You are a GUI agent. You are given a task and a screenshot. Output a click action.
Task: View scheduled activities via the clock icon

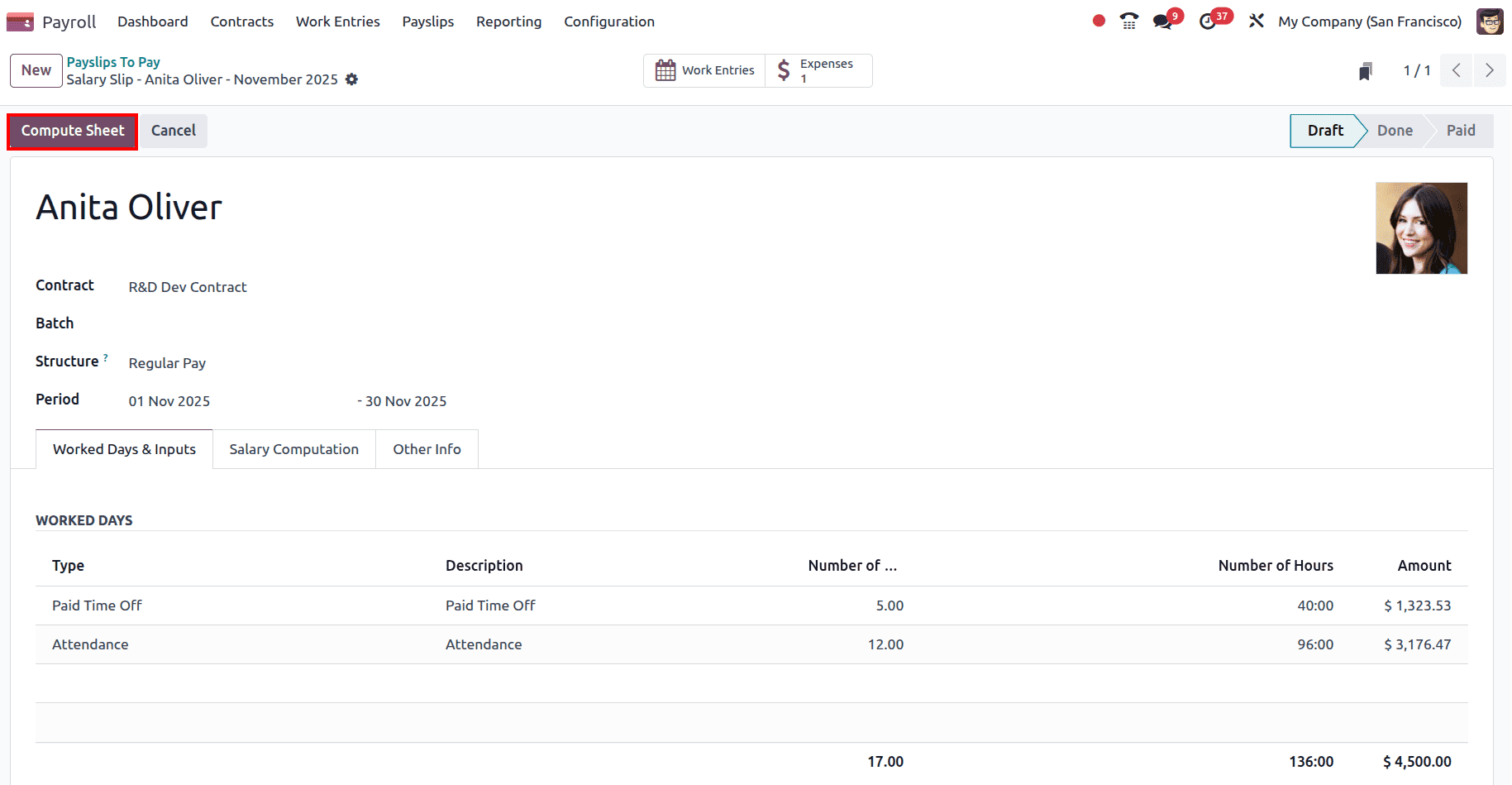point(1209,21)
